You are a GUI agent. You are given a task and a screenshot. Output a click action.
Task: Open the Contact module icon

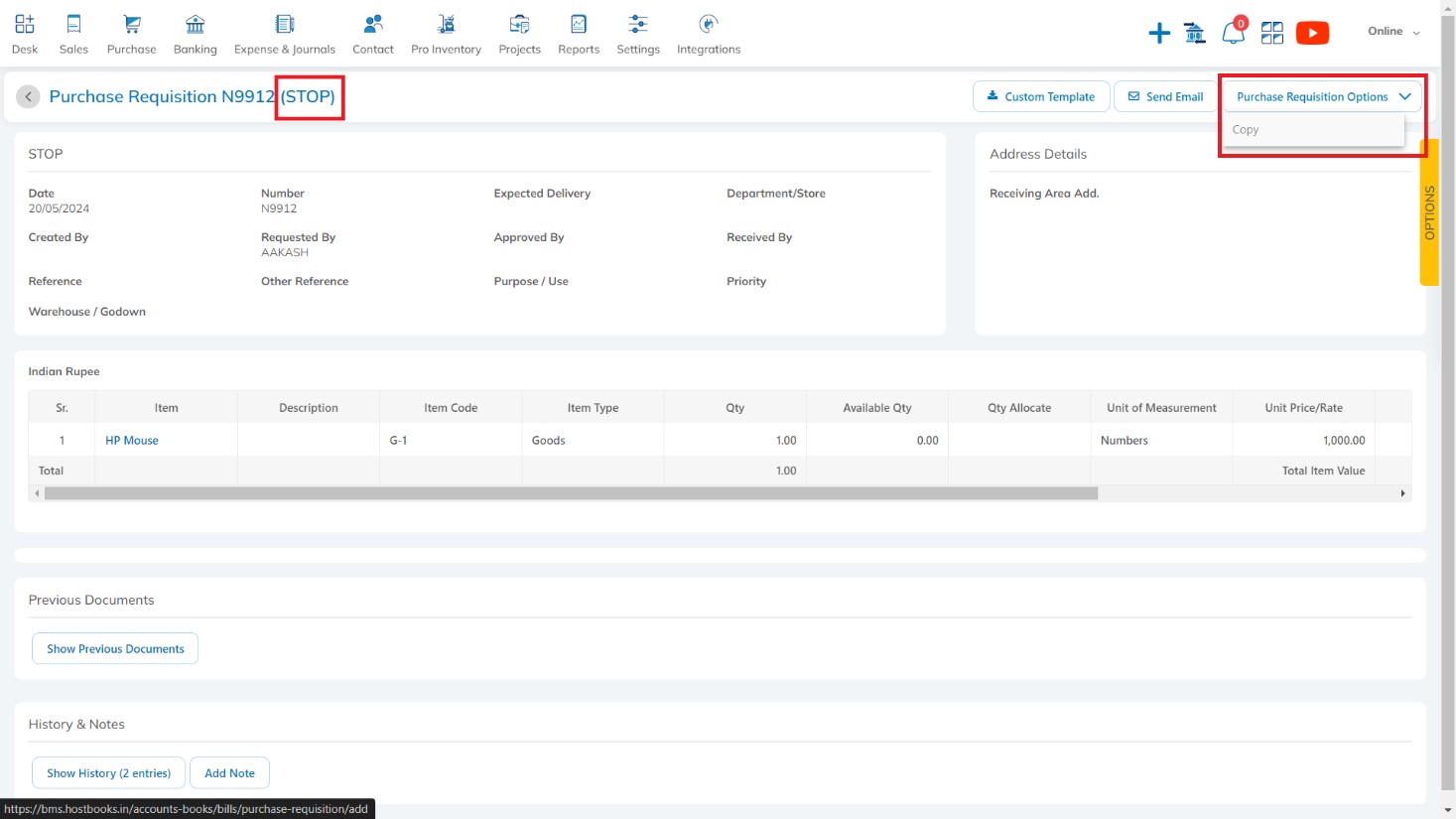point(373,25)
